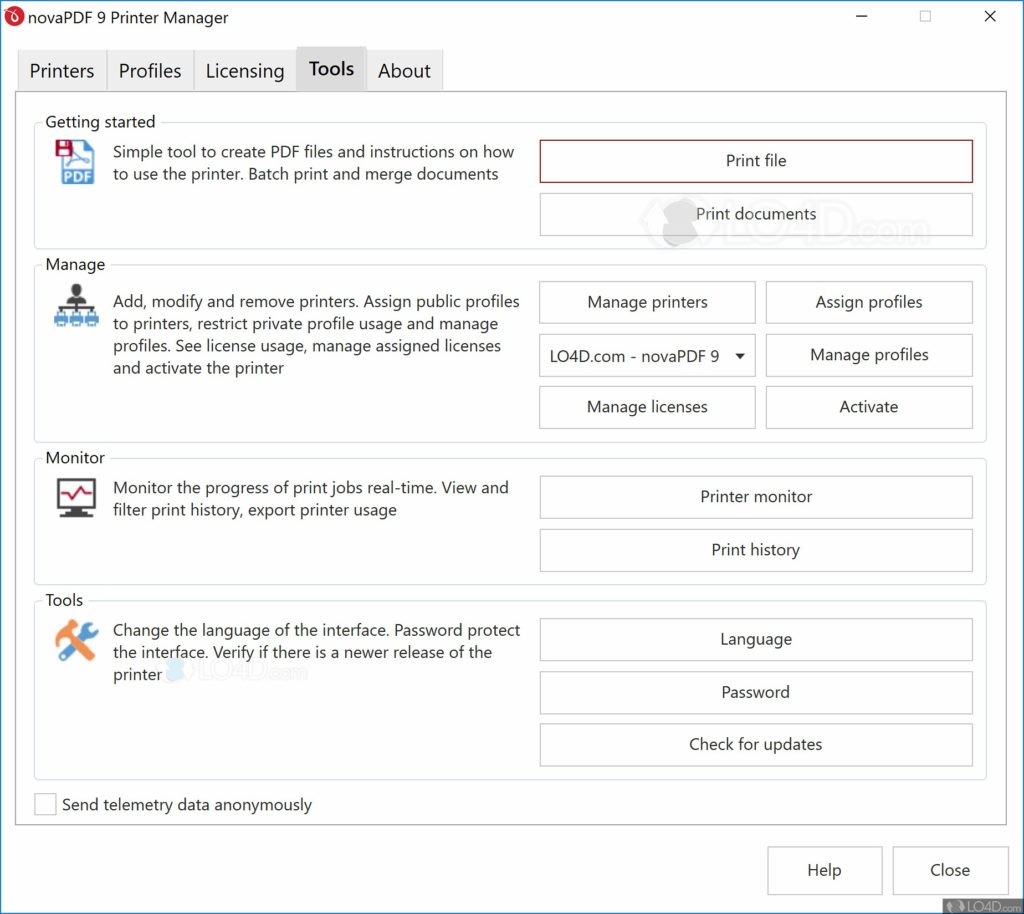Image resolution: width=1024 pixels, height=914 pixels.
Task: Open the About tab
Action: point(404,71)
